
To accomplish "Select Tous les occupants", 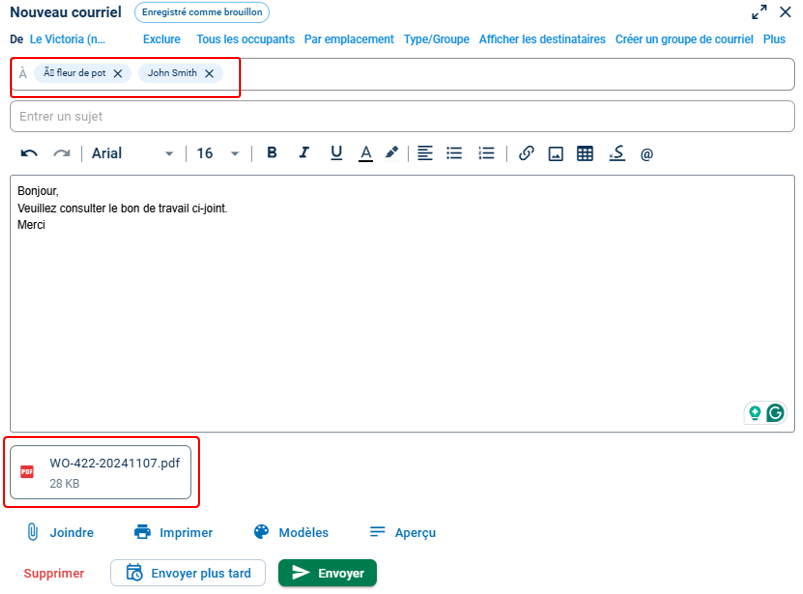I will click(245, 39).
